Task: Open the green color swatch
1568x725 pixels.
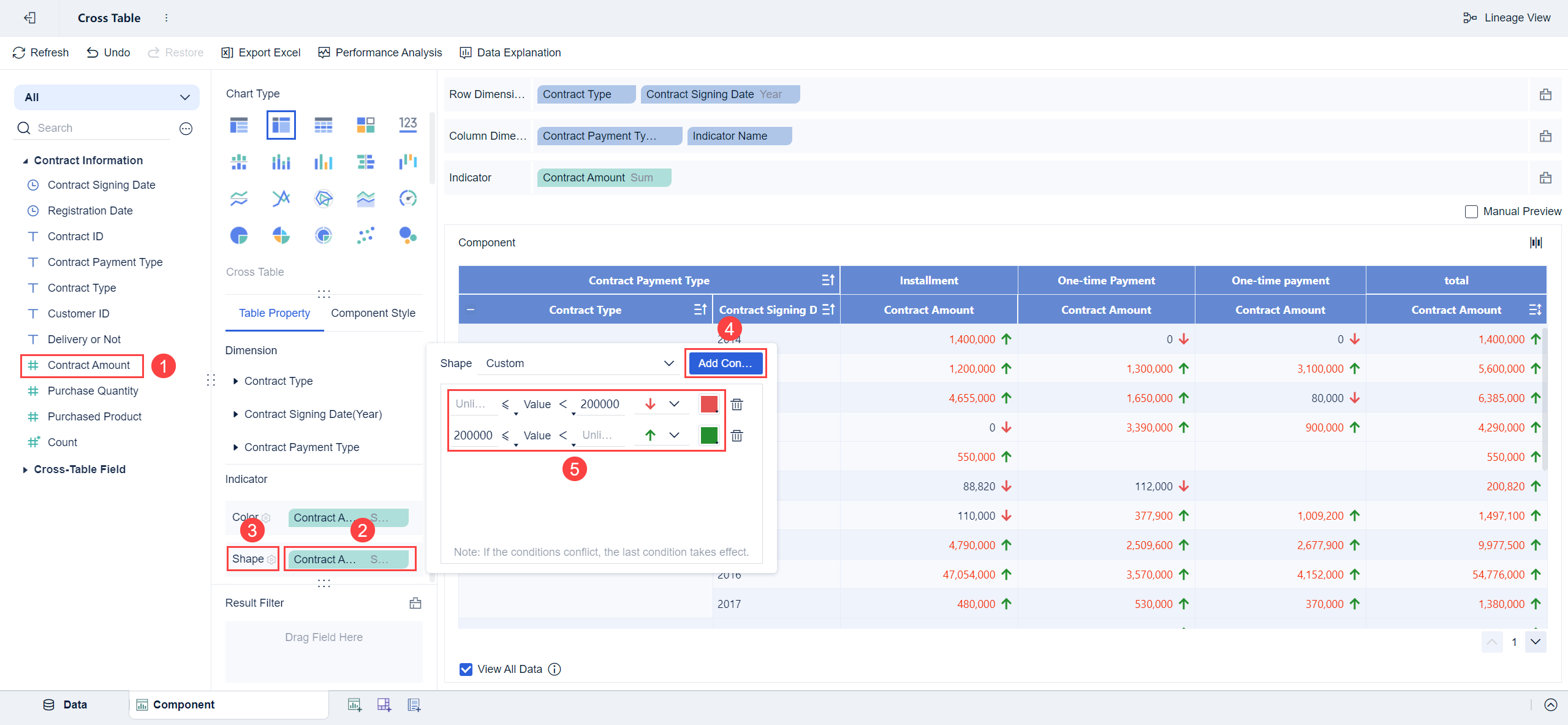Action: [708, 435]
